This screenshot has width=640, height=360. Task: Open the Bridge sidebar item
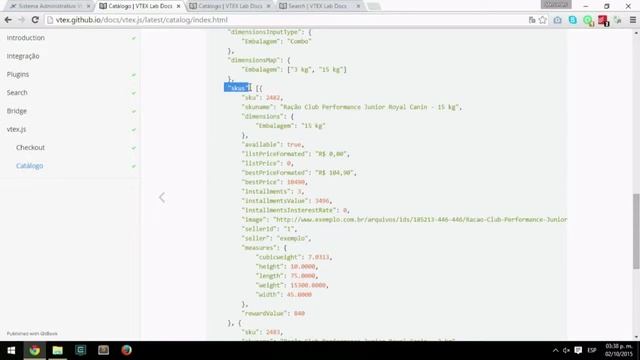click(x=16, y=111)
